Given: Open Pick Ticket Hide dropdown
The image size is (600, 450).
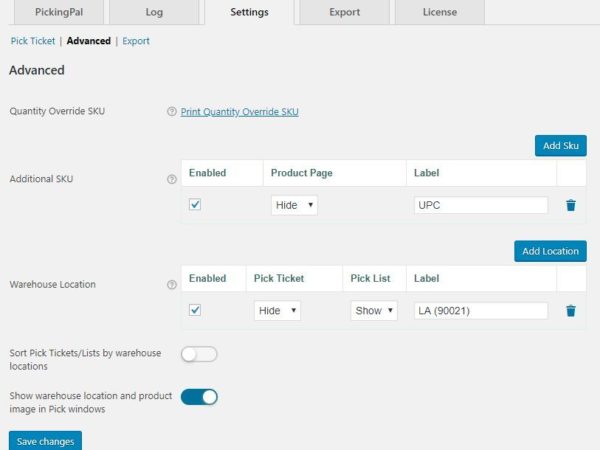Looking at the screenshot, I should 278,311.
